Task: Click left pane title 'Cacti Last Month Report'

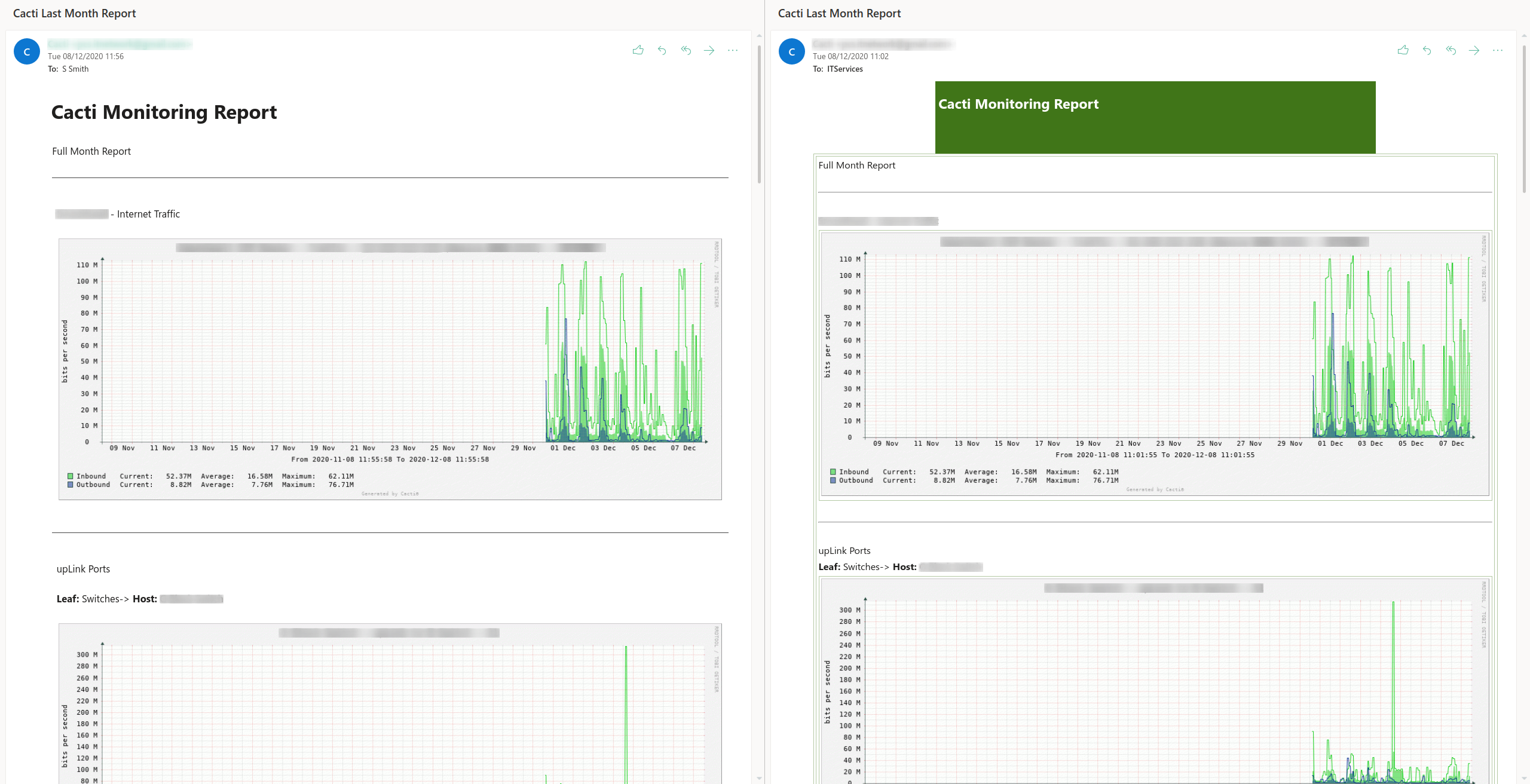Action: click(x=75, y=13)
